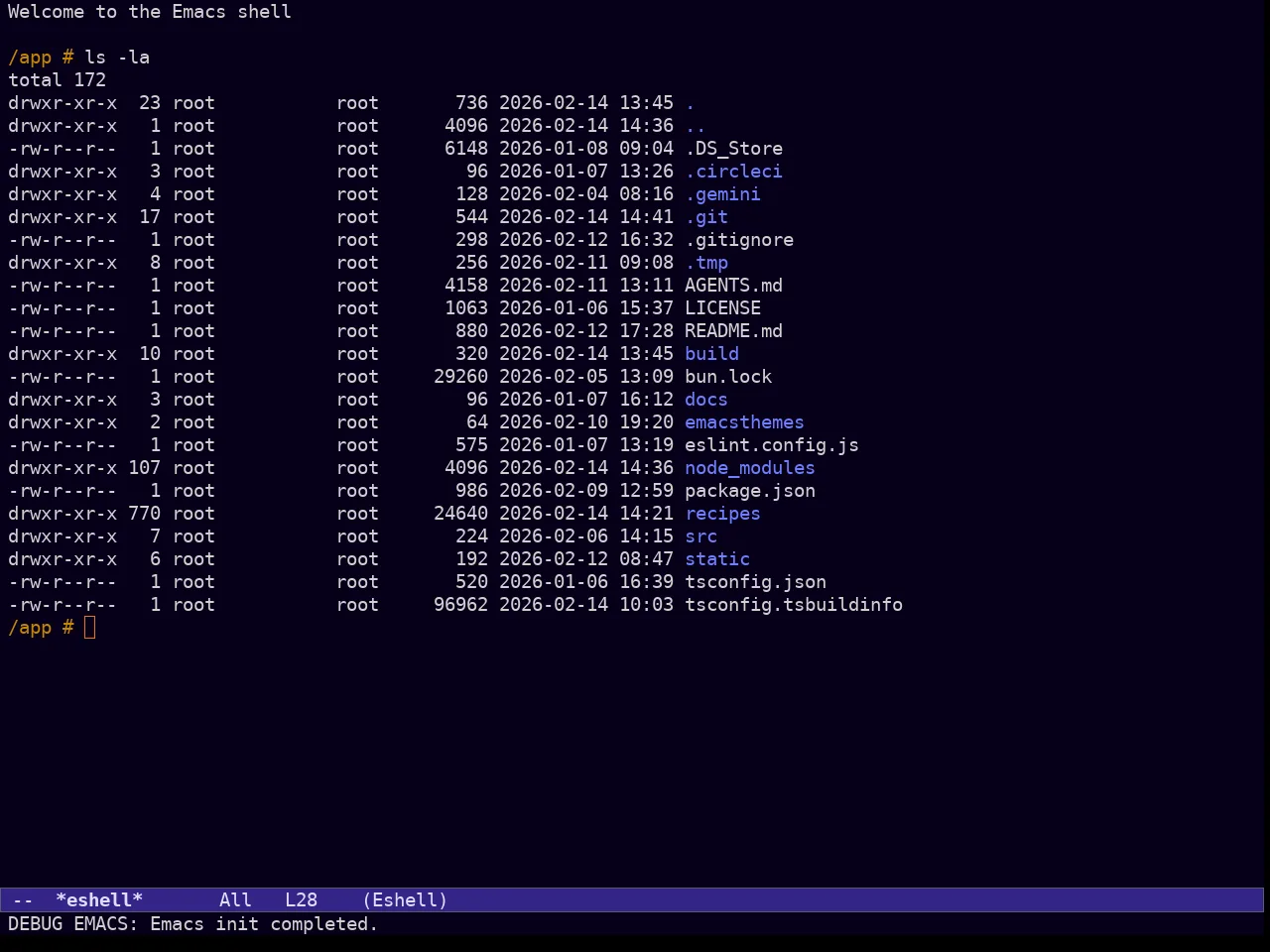The height and width of the screenshot is (952, 1270).
Task: Click the file size 29260
Action: (460, 377)
